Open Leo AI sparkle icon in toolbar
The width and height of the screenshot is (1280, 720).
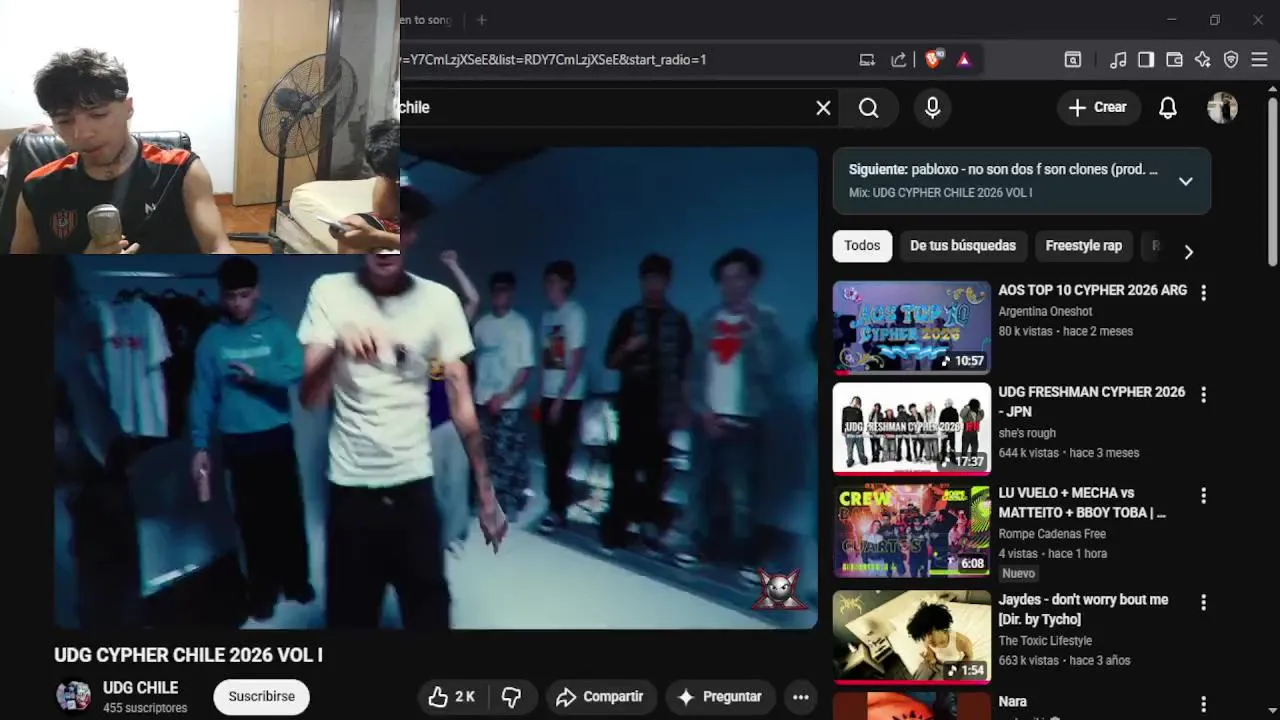pyautogui.click(x=1202, y=60)
